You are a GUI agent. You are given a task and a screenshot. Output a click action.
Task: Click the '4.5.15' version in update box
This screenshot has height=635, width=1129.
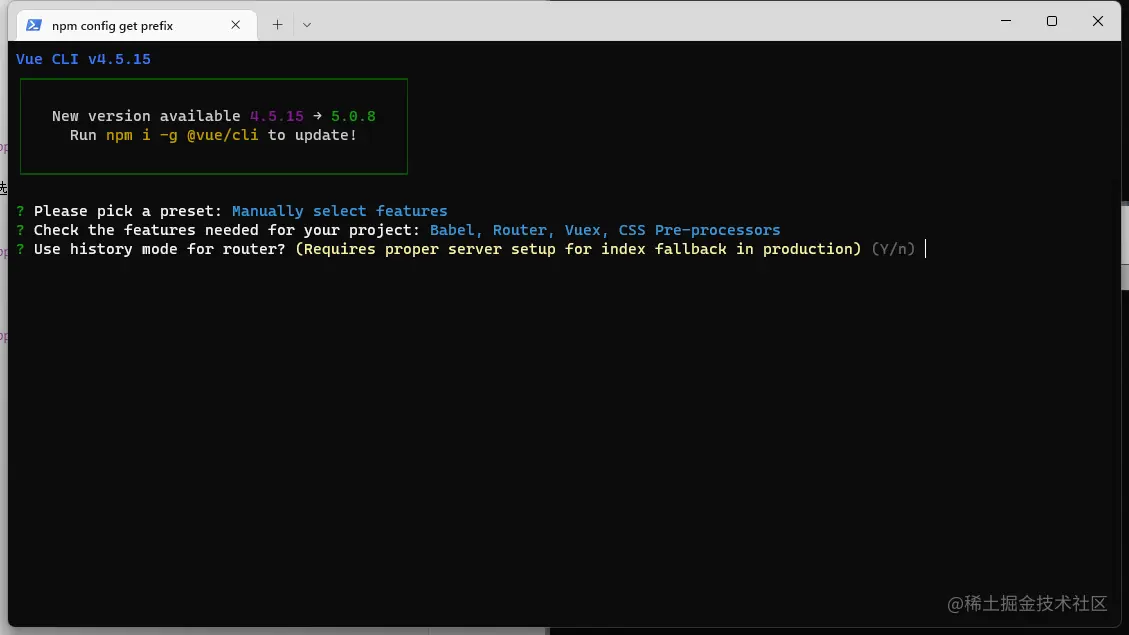pos(276,116)
